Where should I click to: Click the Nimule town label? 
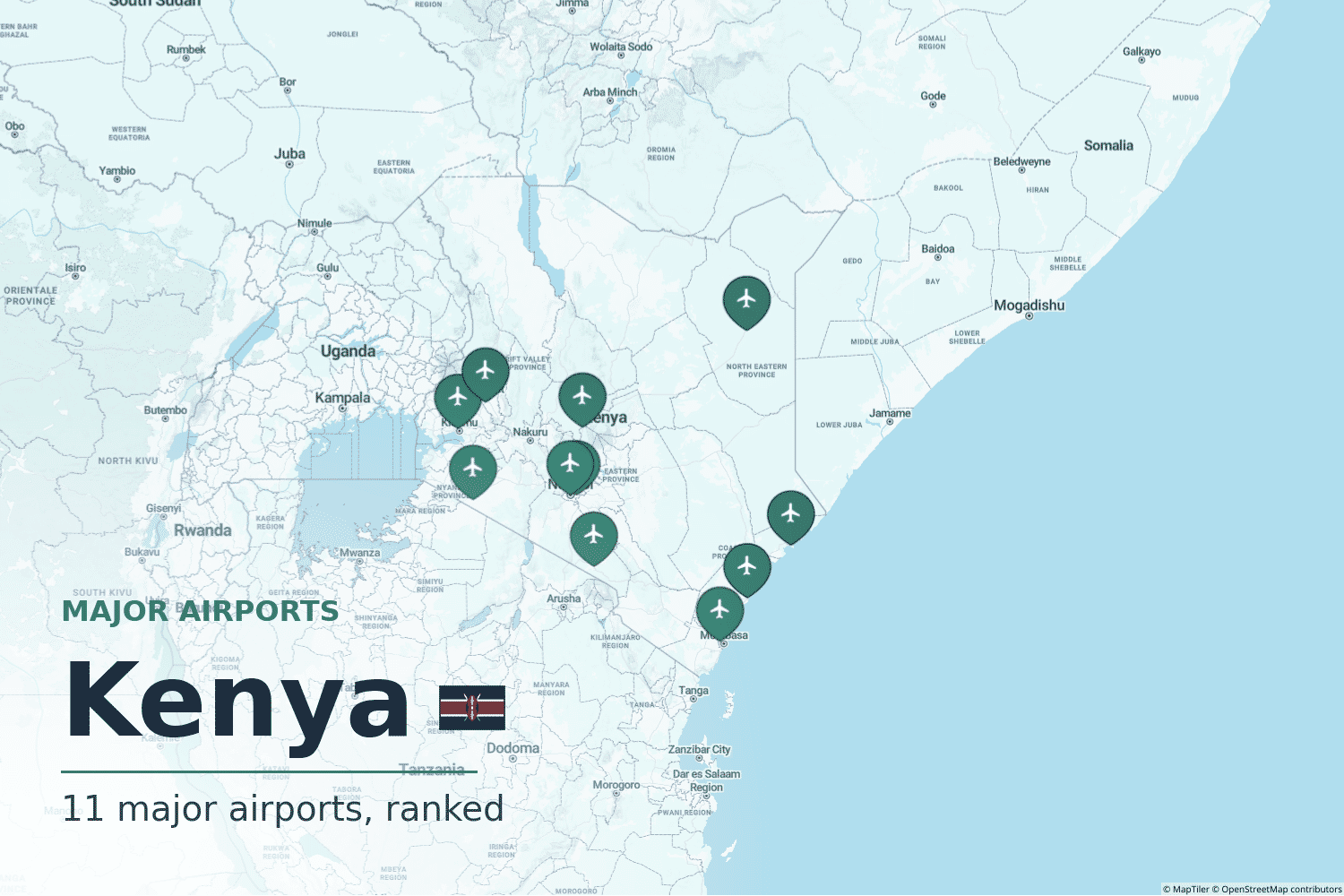click(x=314, y=224)
